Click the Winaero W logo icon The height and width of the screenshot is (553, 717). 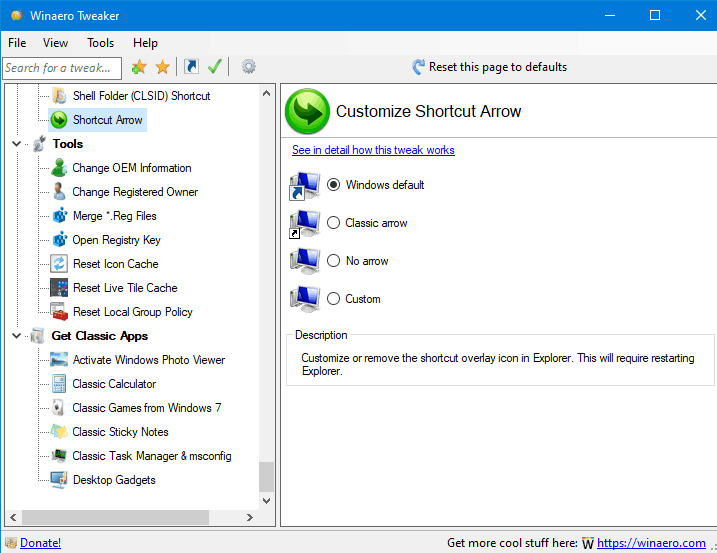pos(588,543)
